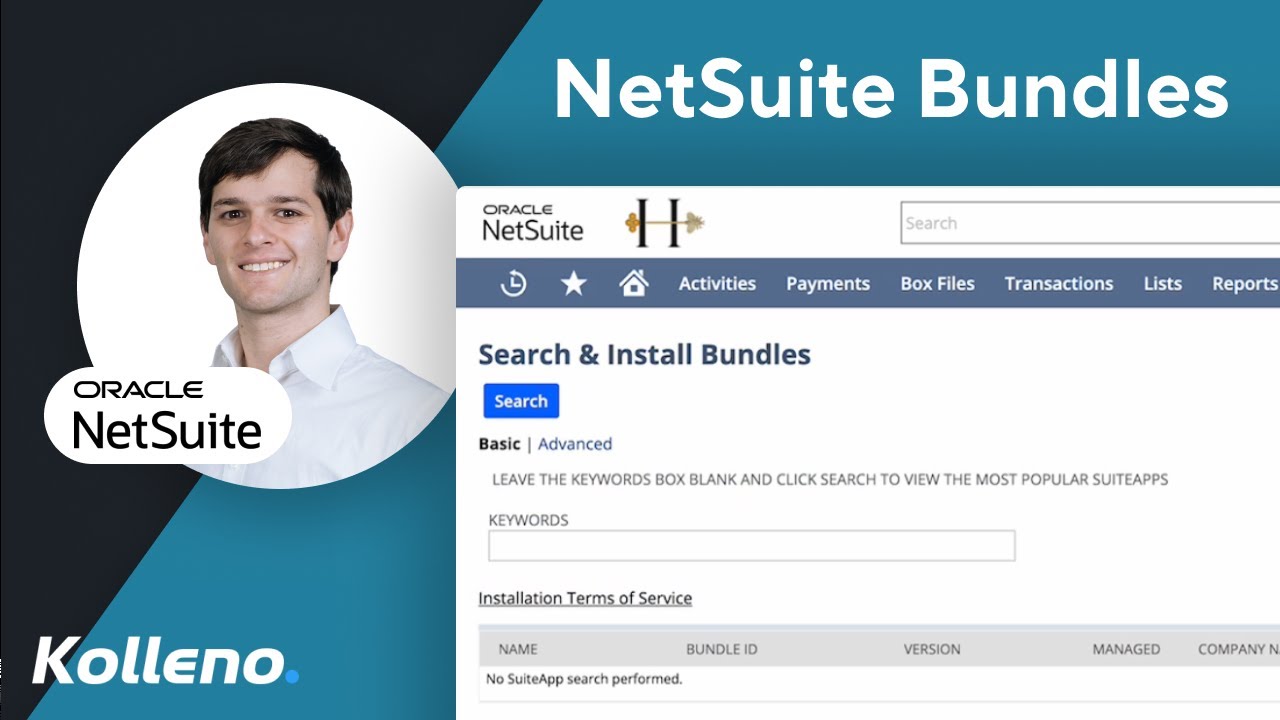Open the Payments menu
Screen dimensions: 1280x720
click(x=828, y=283)
